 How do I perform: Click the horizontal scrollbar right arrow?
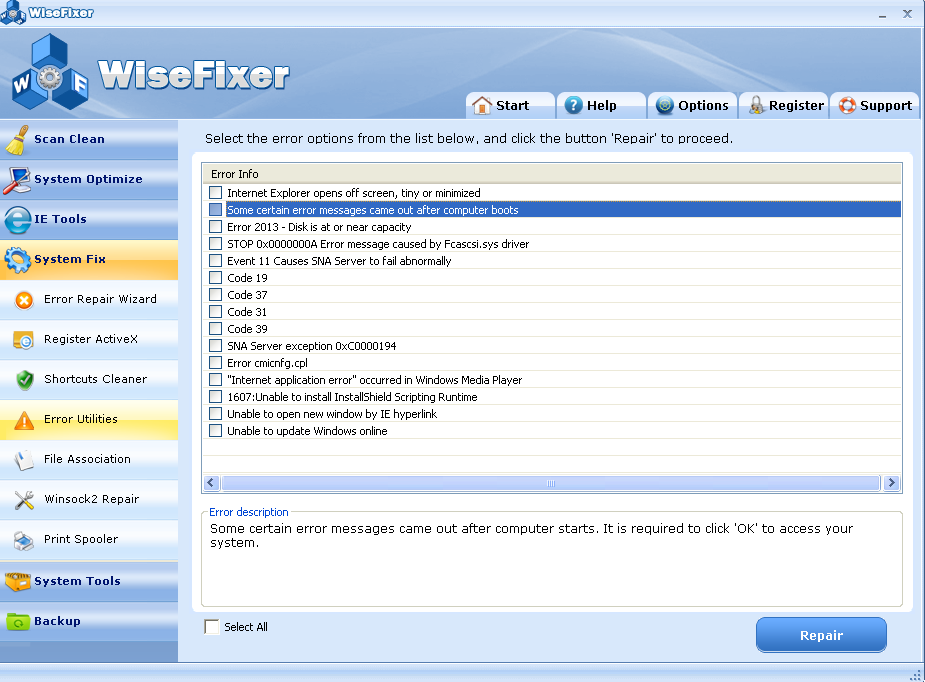pos(891,483)
